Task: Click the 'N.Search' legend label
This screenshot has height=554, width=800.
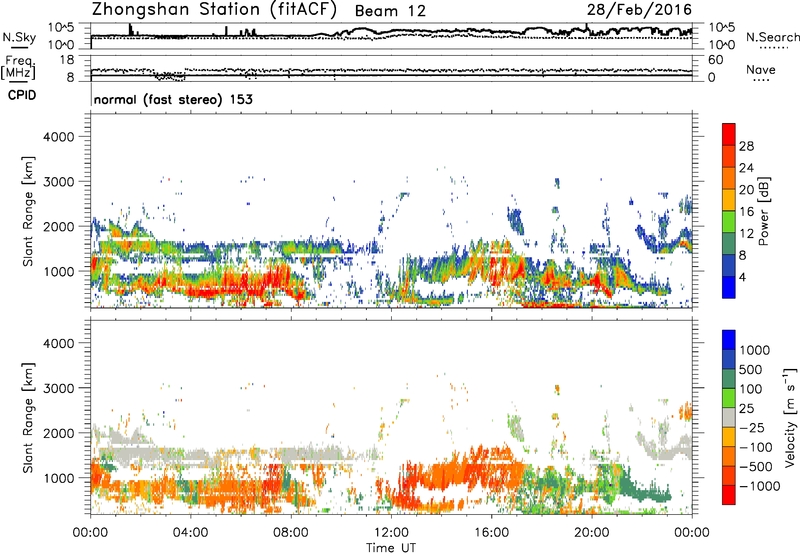Action: (772, 37)
